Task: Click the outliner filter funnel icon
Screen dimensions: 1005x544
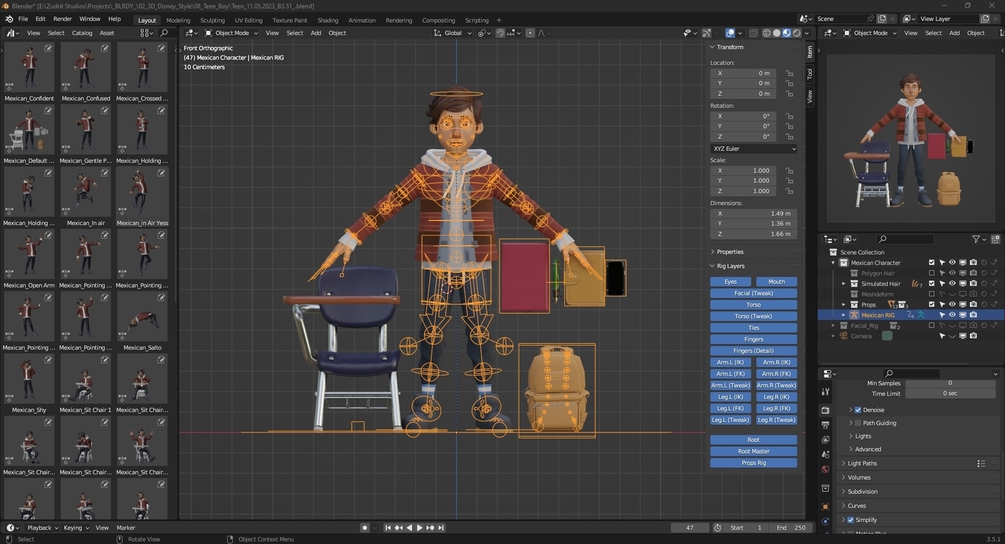Action: (x=976, y=239)
